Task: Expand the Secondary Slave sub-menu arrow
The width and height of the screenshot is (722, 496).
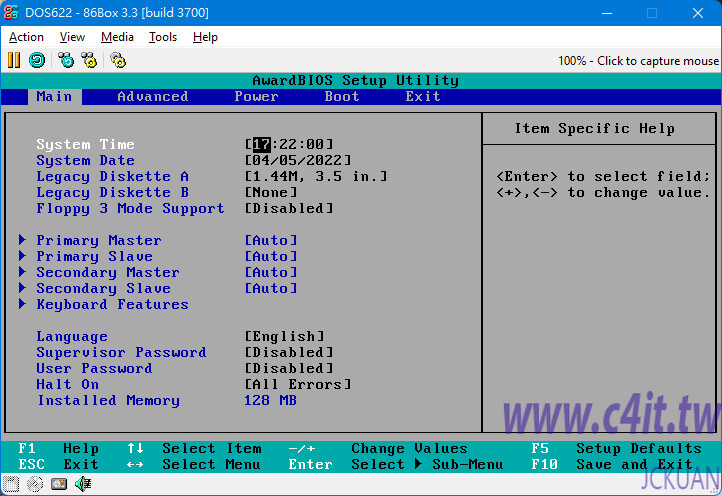Action: tap(22, 288)
